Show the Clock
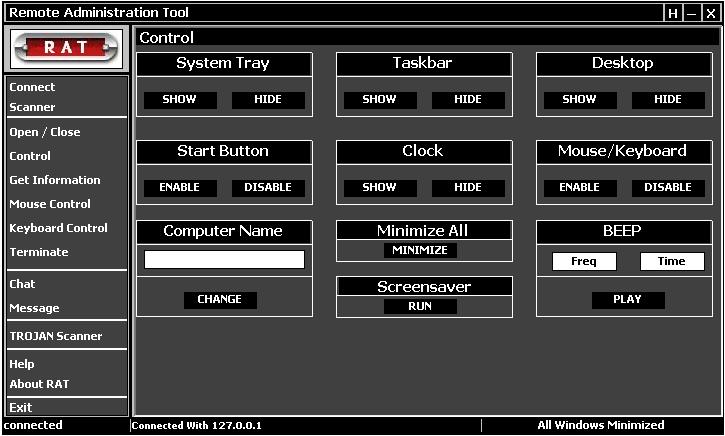This screenshot has width=725, height=436. tap(380, 188)
